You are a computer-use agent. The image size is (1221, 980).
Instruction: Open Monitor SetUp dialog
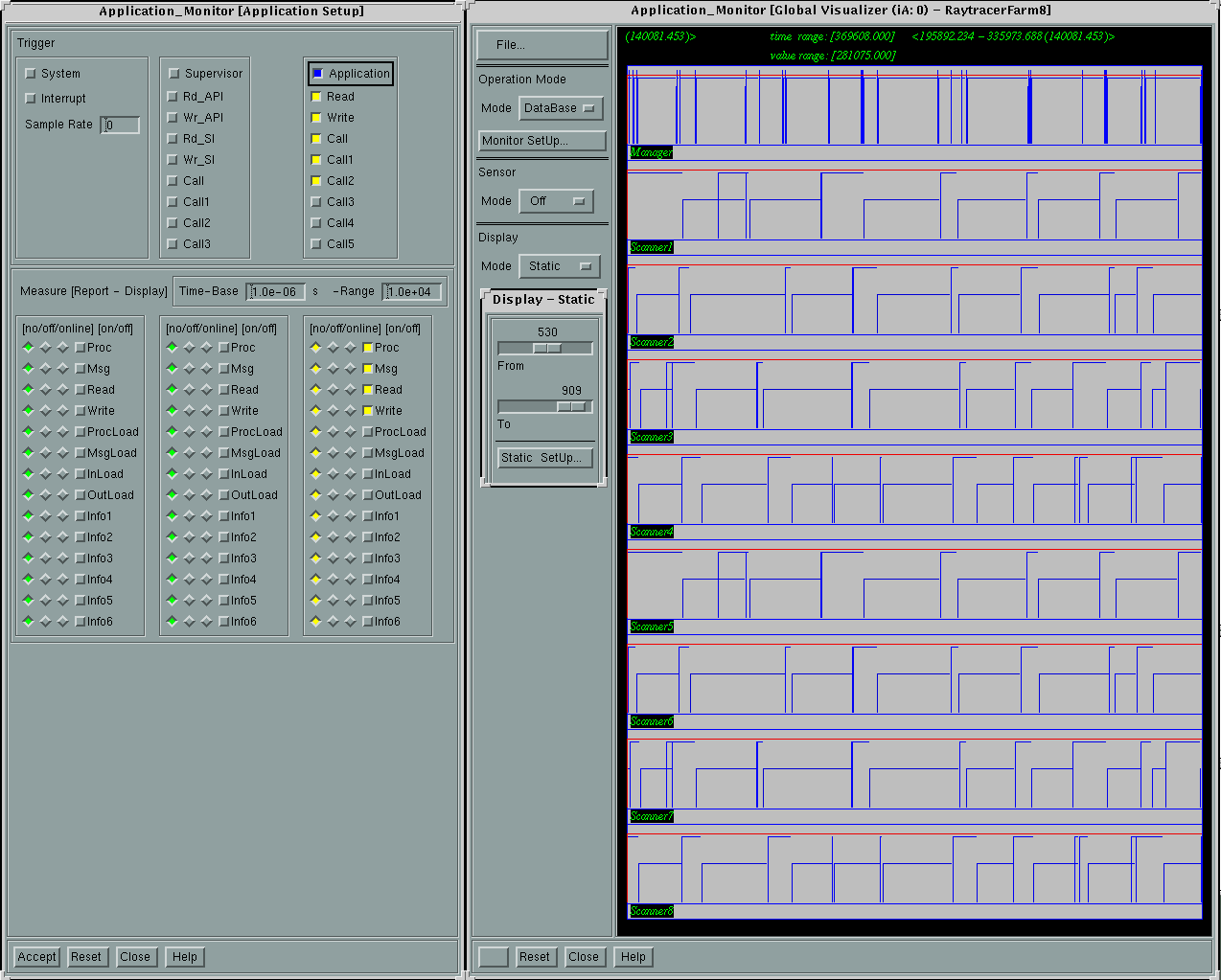542,141
